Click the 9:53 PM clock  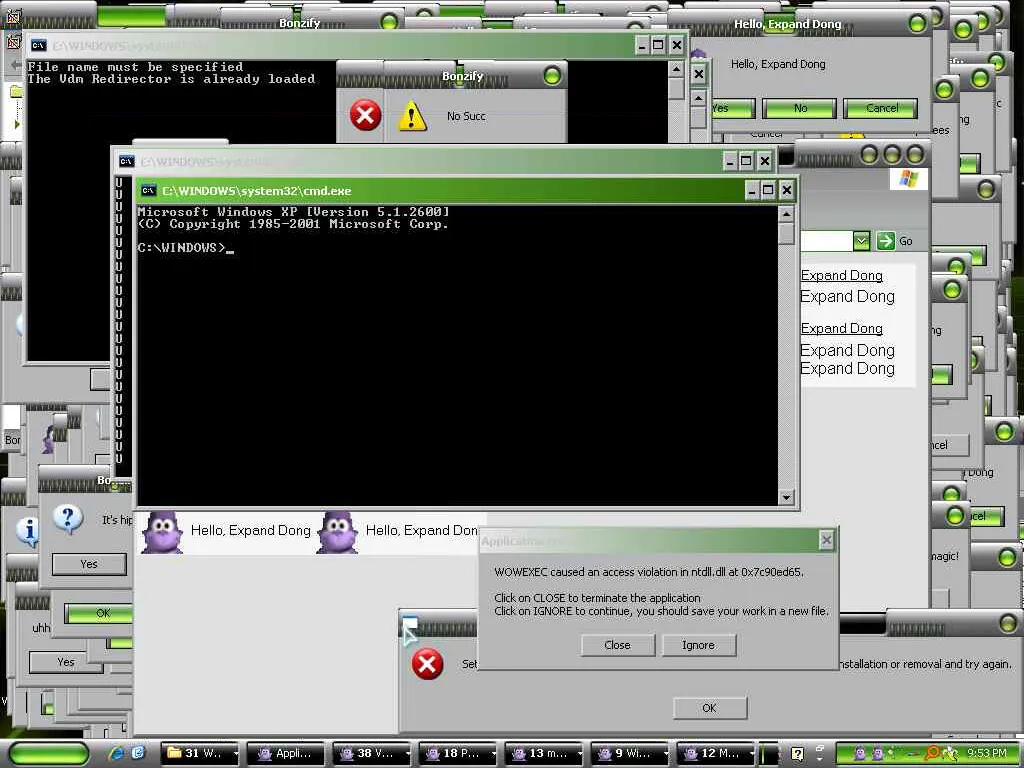click(x=987, y=753)
